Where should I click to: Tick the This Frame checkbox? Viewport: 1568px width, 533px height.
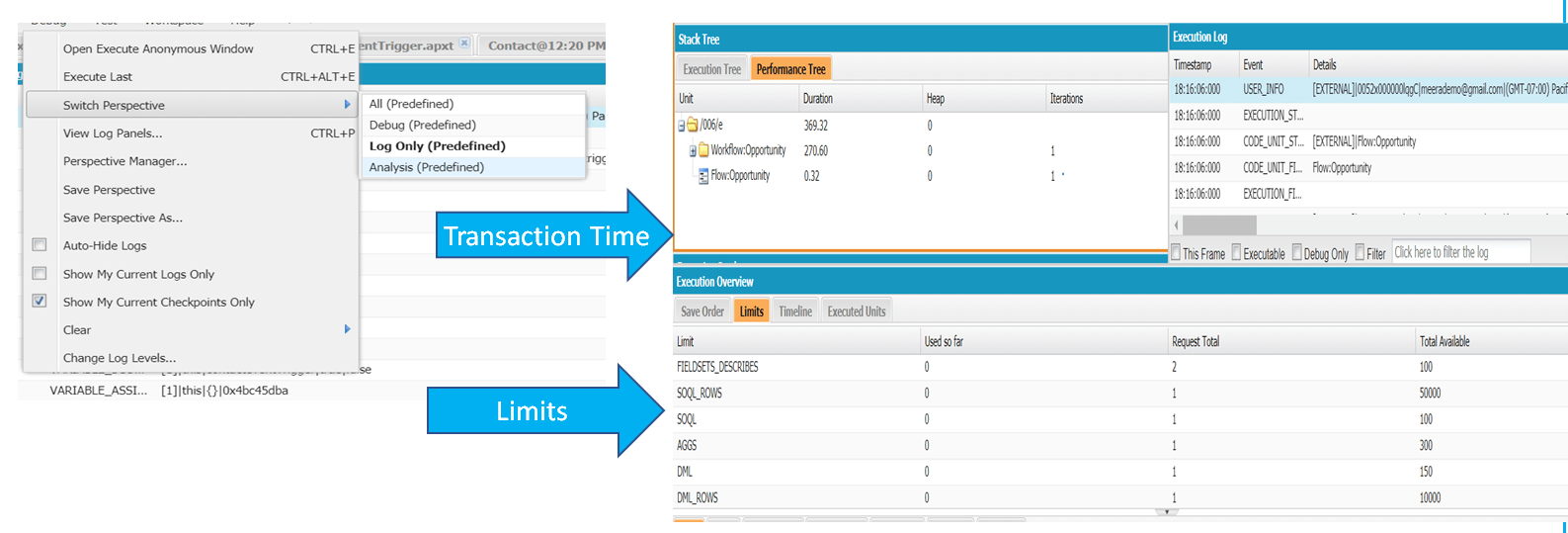pyautogui.click(x=1176, y=253)
